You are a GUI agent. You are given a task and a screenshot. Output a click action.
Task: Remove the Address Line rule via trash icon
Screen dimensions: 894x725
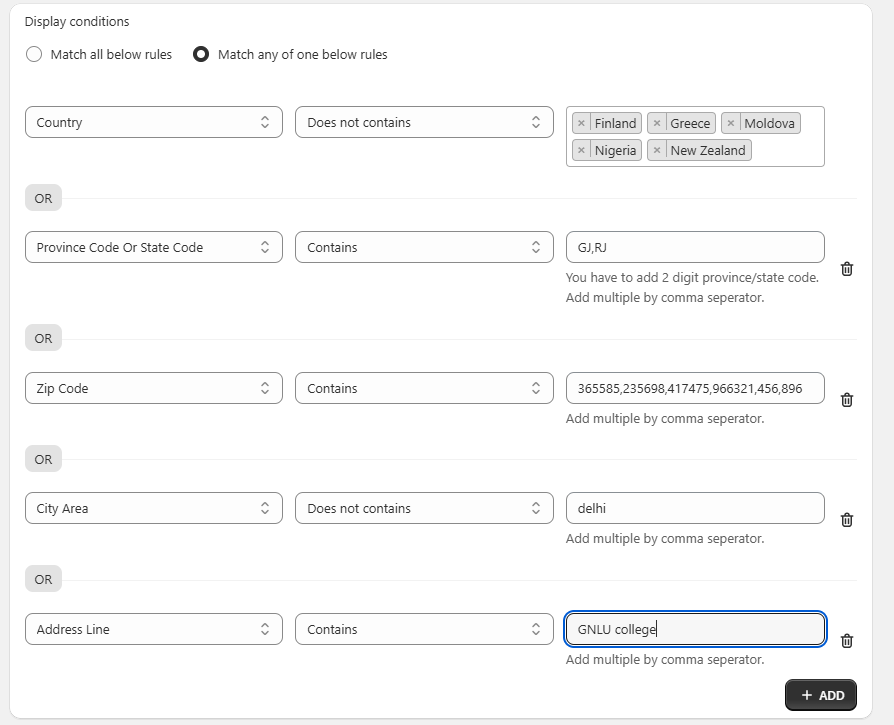[x=846, y=641]
